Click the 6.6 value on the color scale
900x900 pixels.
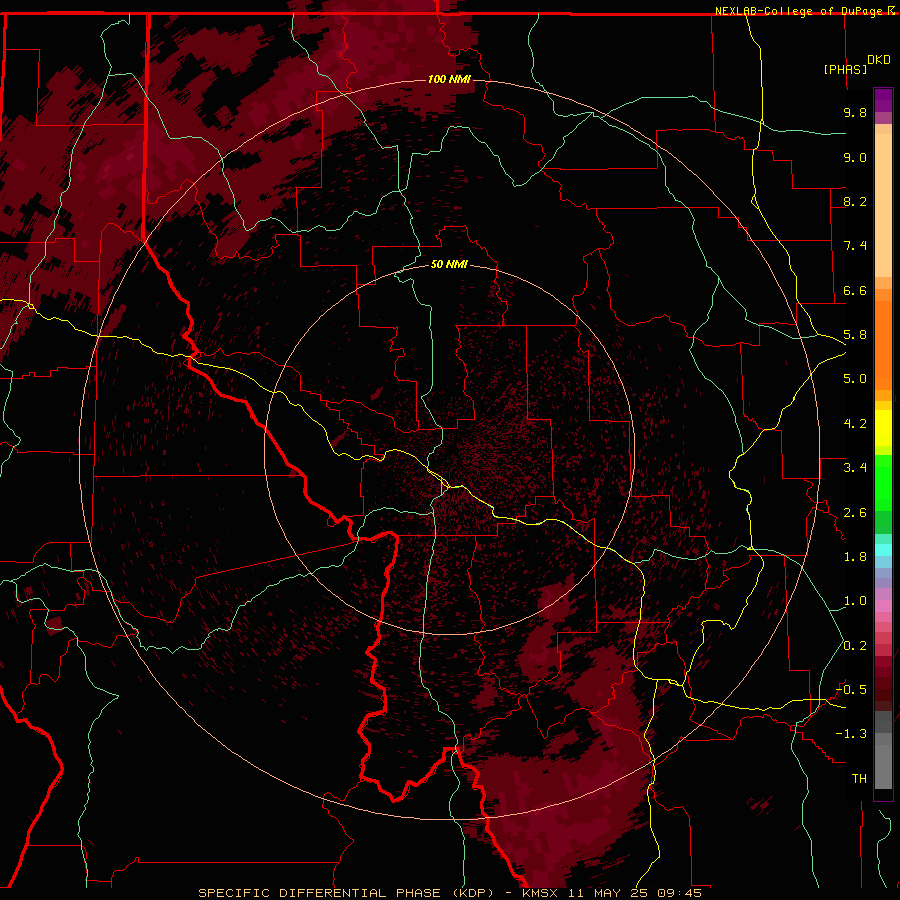855,290
